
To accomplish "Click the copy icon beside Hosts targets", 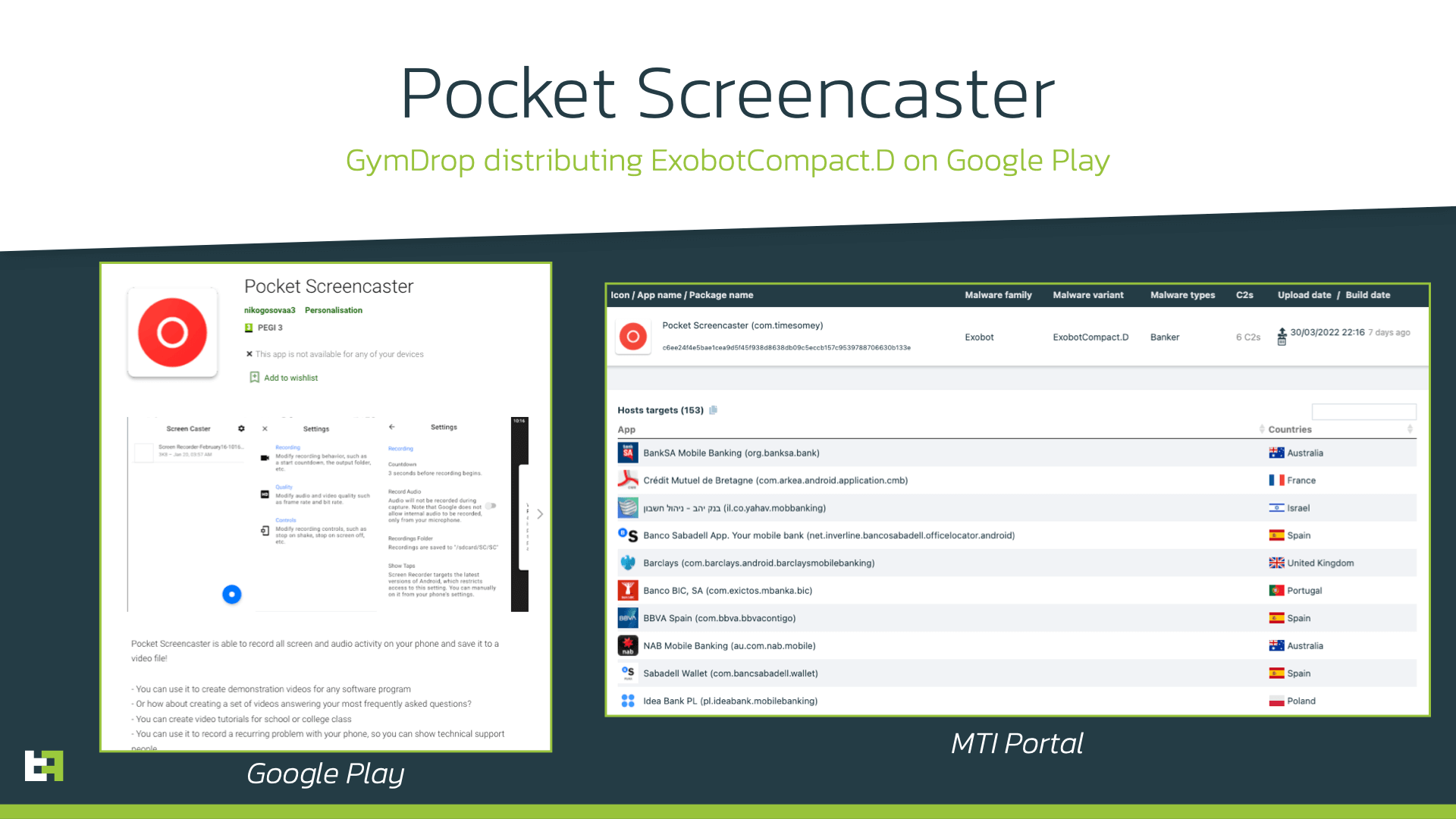I will tap(713, 410).
